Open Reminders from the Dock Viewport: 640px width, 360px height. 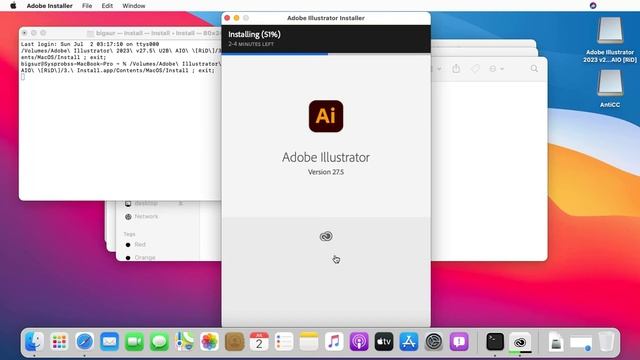284,342
